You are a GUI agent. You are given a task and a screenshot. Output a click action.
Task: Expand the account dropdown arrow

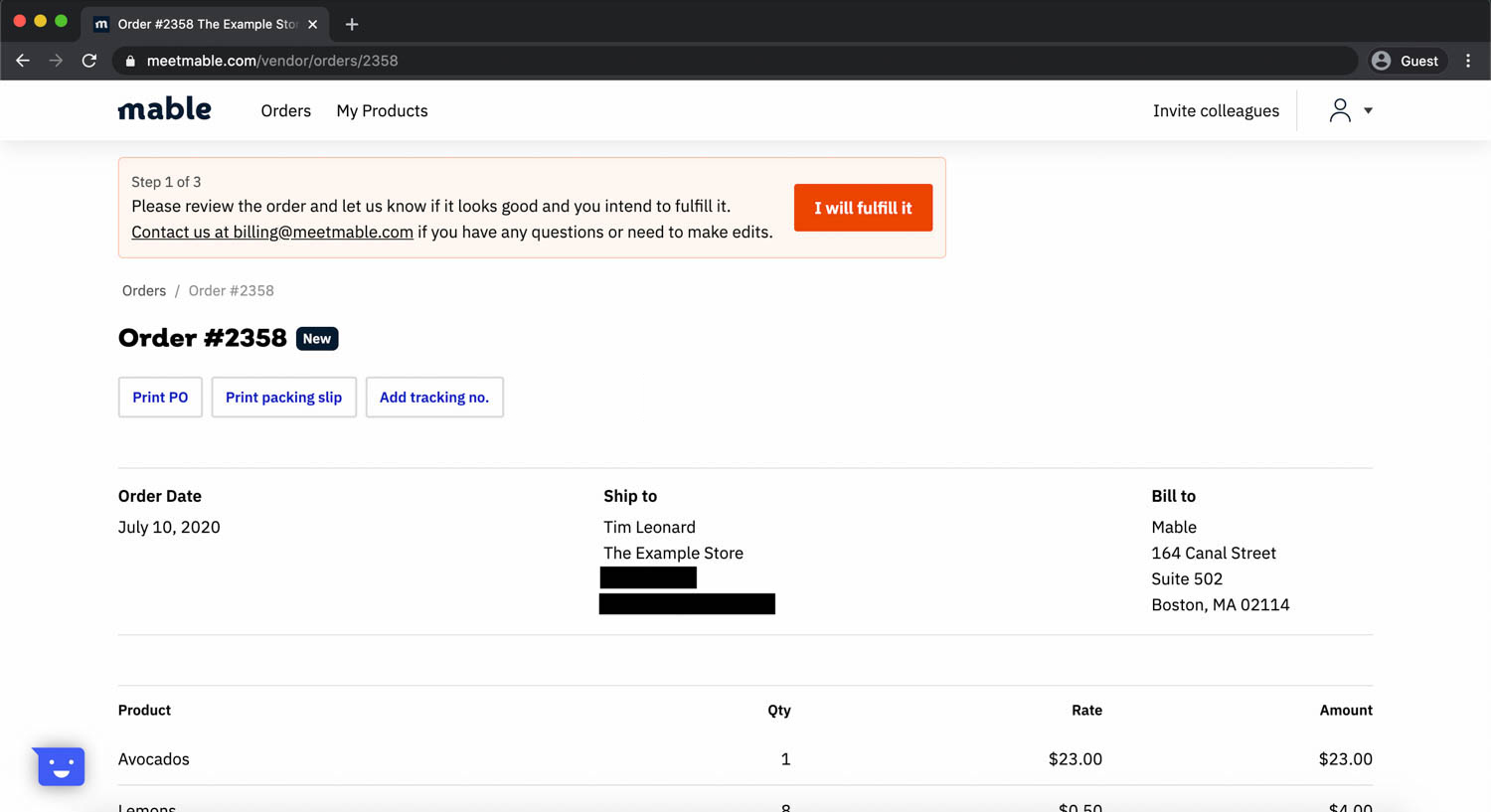click(x=1369, y=110)
